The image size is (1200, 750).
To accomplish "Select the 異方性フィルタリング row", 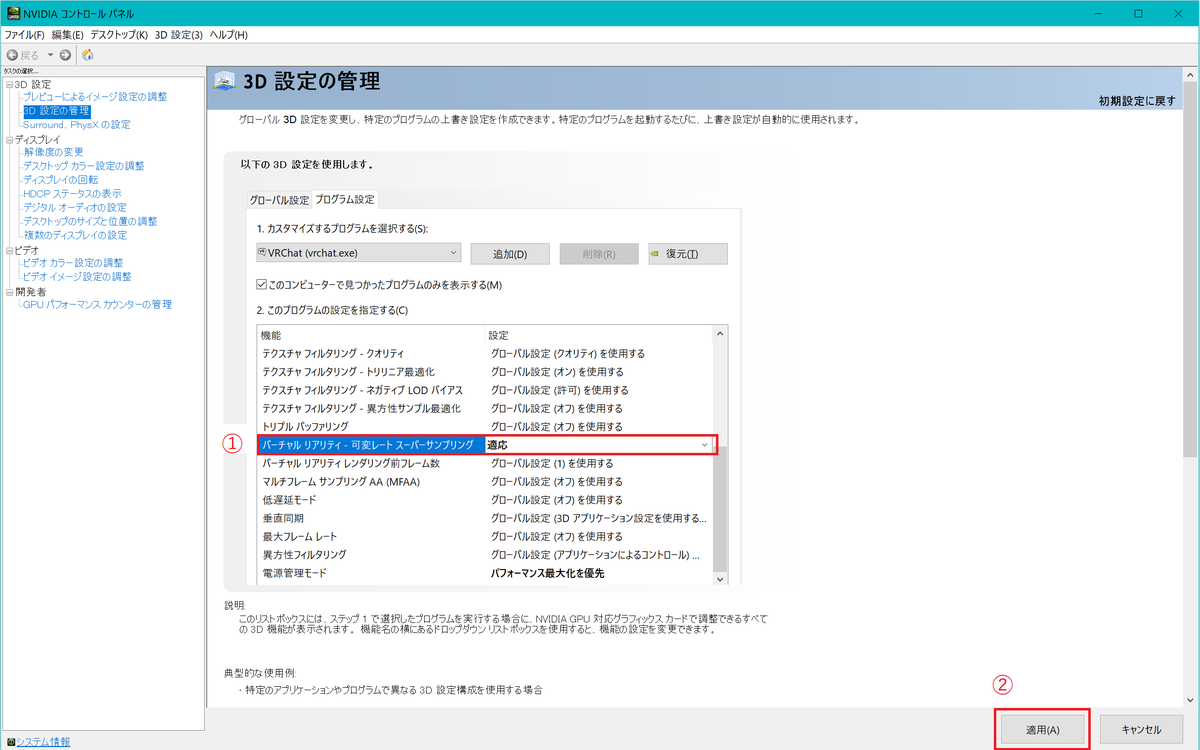I will 485,554.
